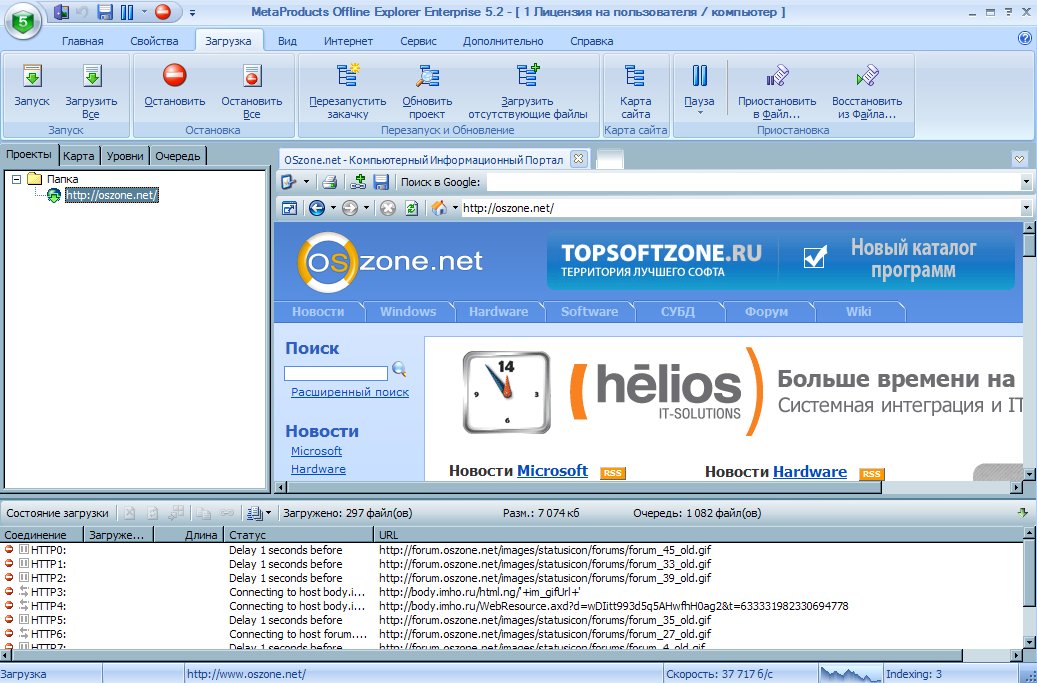Select the http://oszone.net/ project in tree
1037x683 pixels.
click(111, 195)
